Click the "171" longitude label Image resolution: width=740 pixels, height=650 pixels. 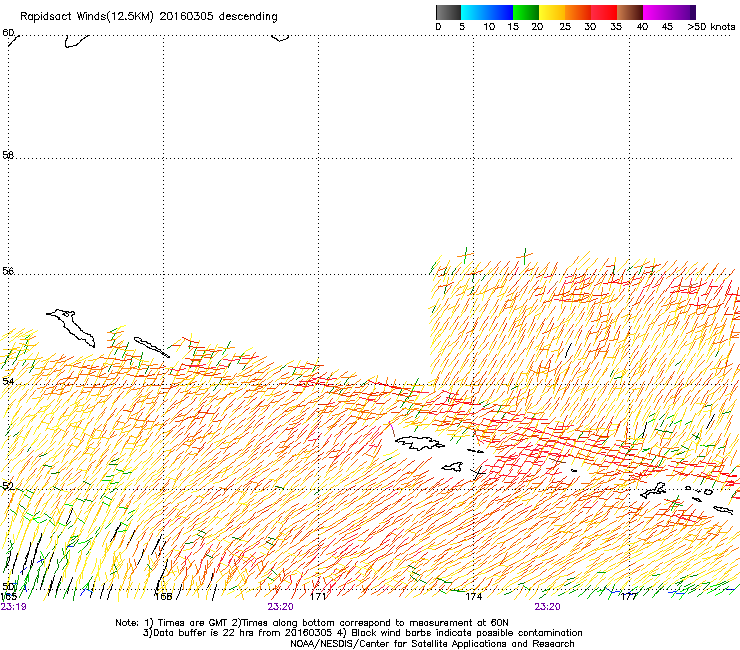pyautogui.click(x=318, y=597)
